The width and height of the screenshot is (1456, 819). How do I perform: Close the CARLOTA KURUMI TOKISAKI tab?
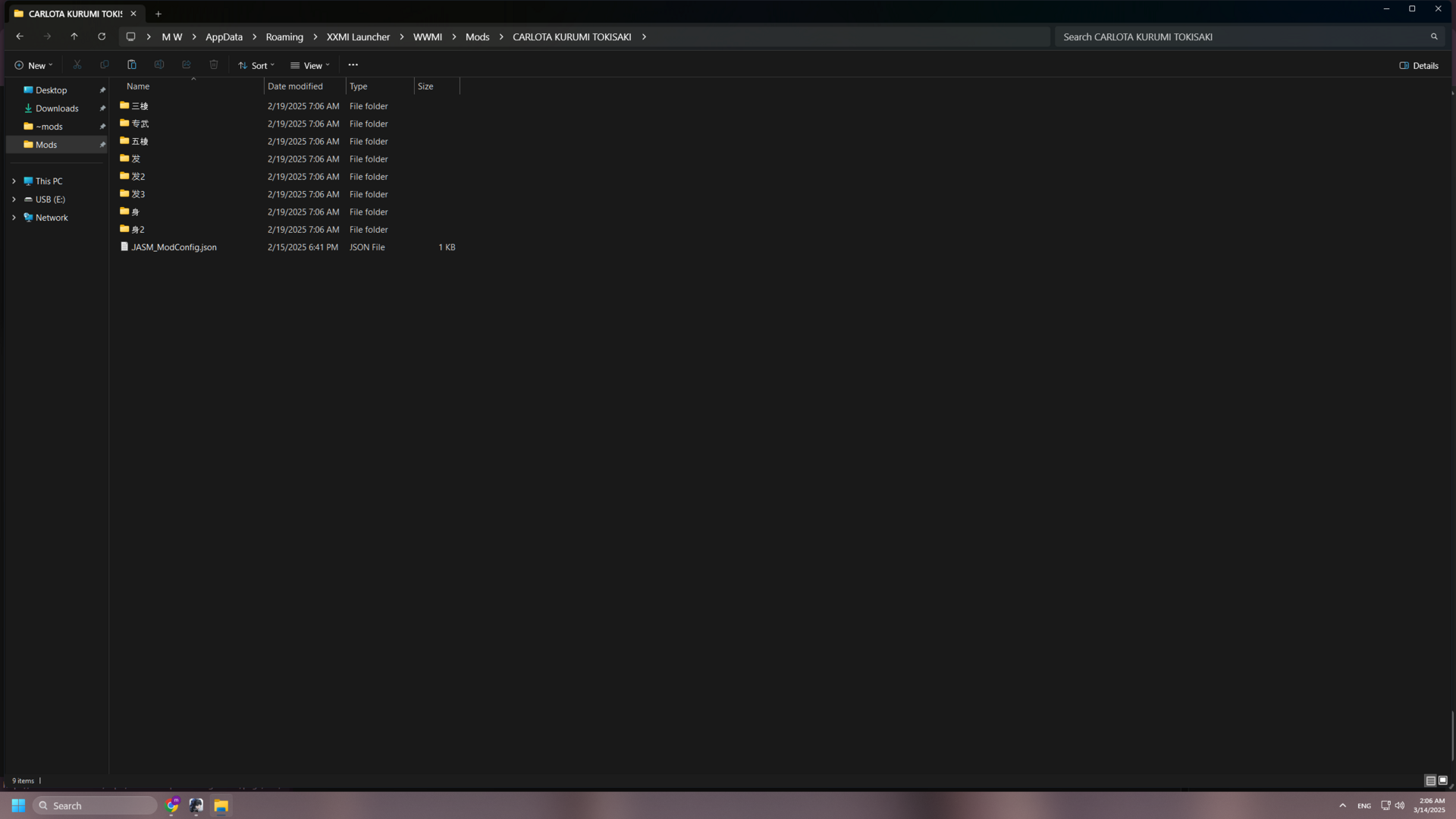(133, 14)
